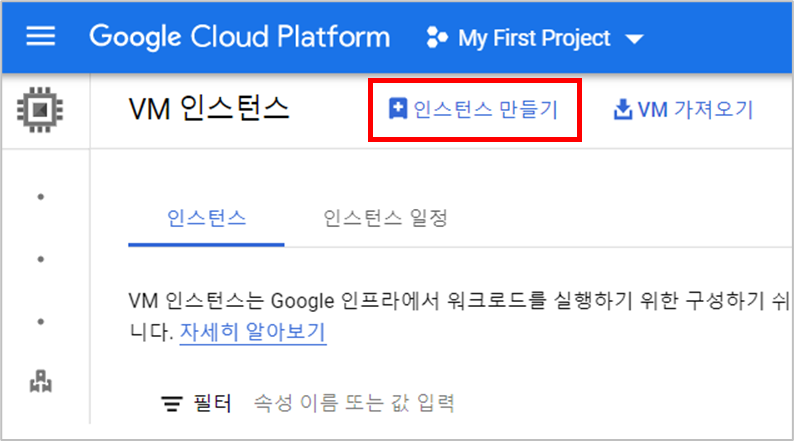Open the 자세히 알아보기 link
The width and height of the screenshot is (794, 441).
click(253, 332)
